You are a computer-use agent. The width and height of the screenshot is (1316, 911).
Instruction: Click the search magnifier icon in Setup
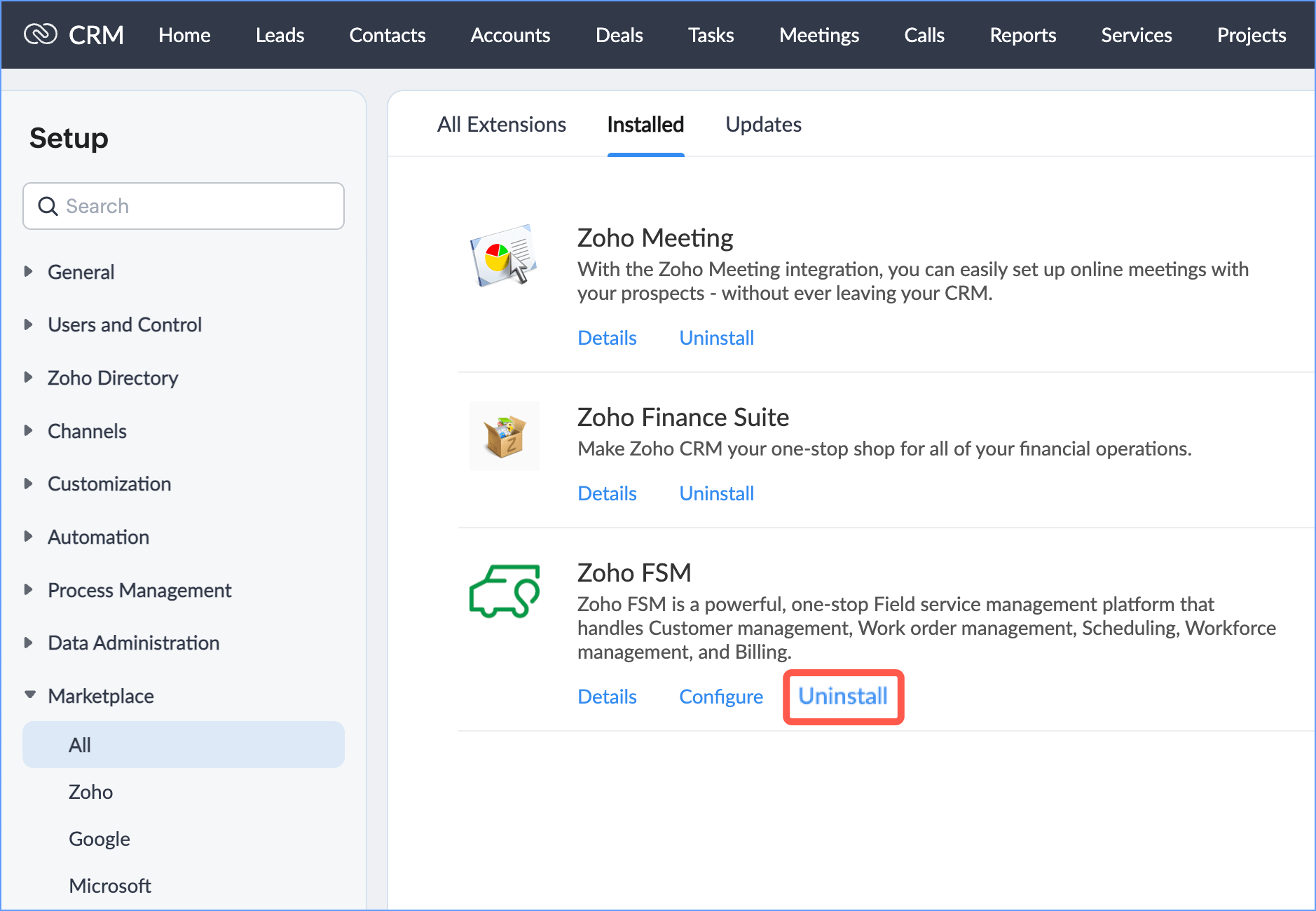point(48,206)
